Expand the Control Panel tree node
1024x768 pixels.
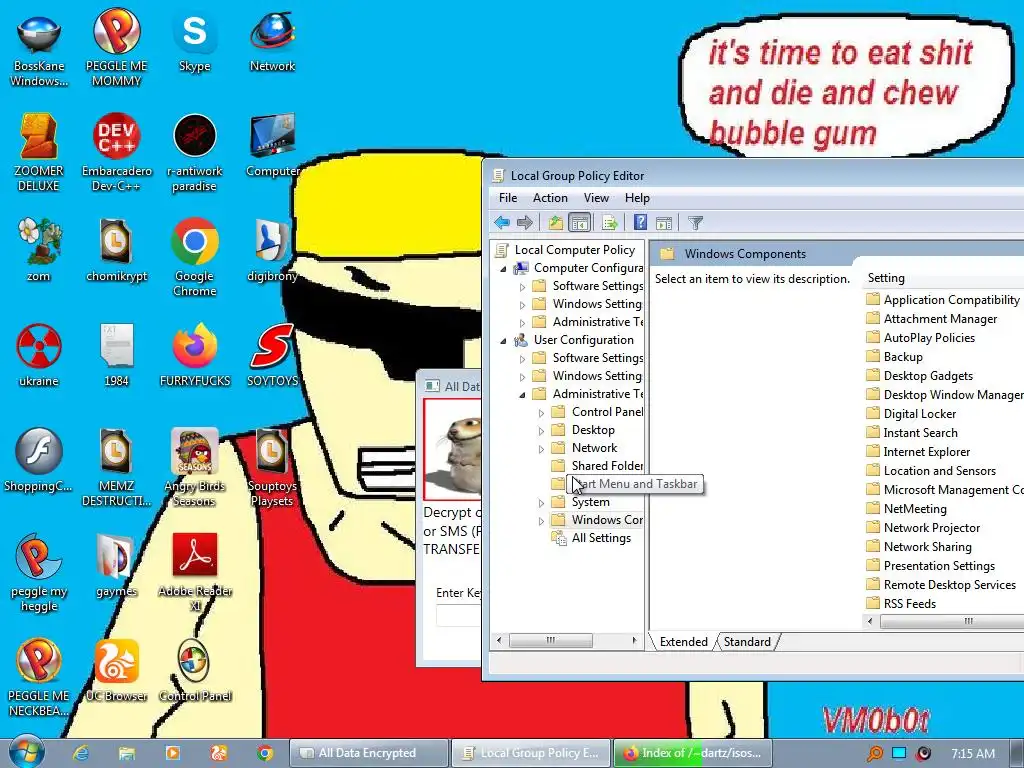tap(541, 413)
